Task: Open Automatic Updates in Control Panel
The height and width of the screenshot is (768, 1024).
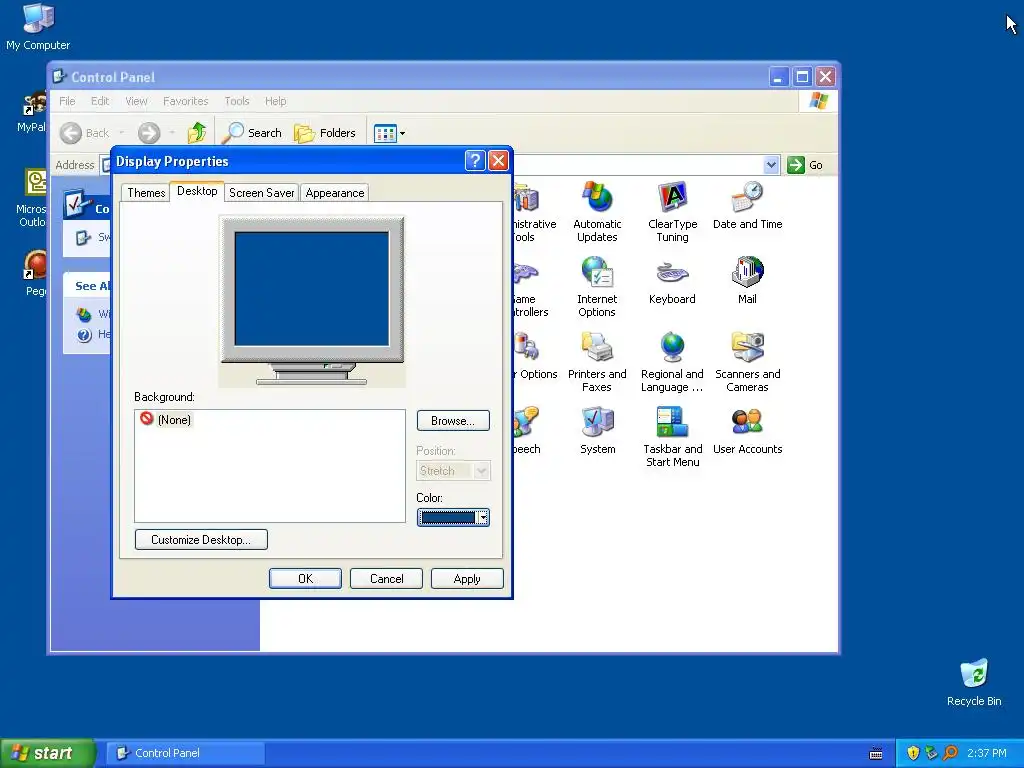Action: click(597, 212)
